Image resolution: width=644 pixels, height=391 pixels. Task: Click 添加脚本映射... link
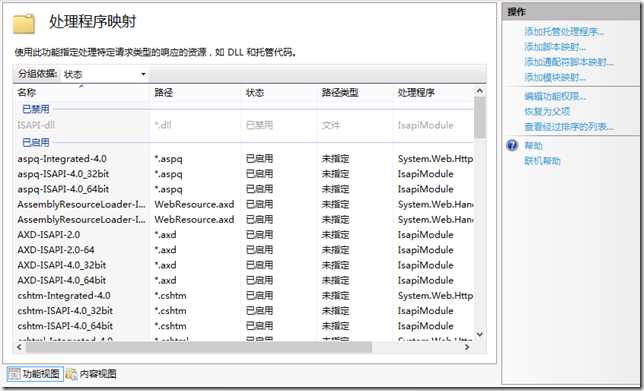tap(555, 47)
